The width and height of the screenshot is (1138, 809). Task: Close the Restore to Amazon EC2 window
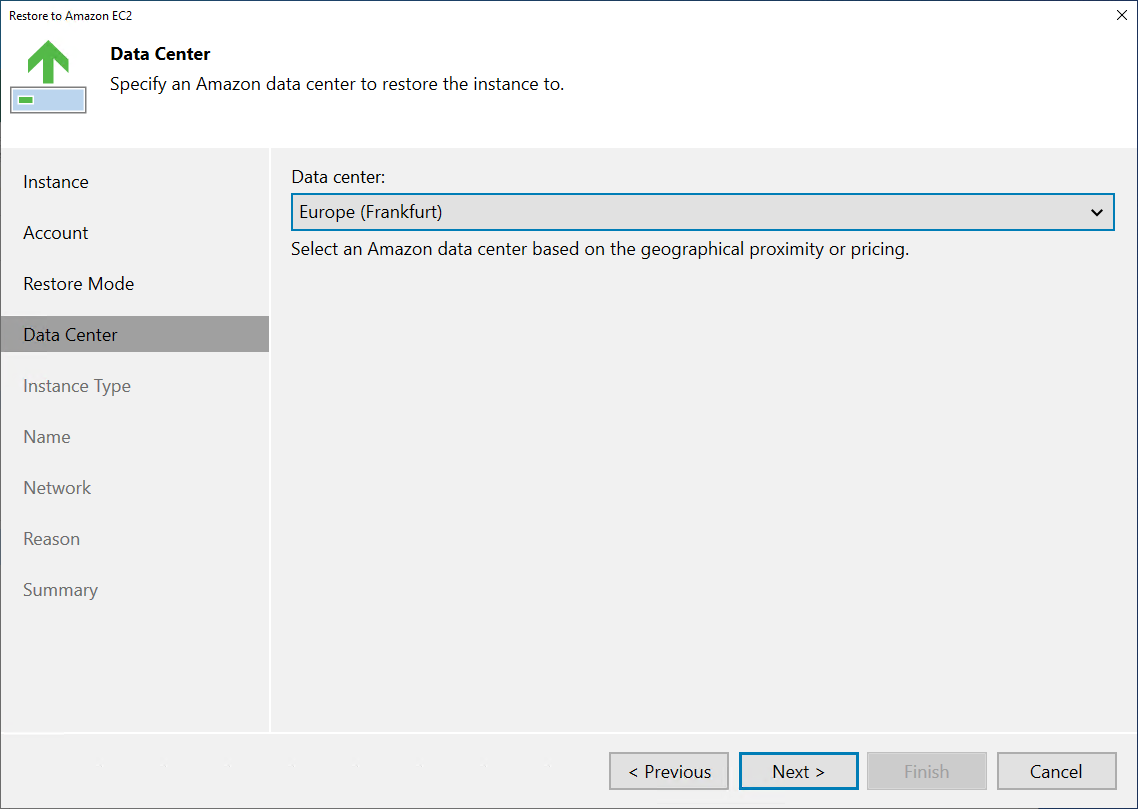pyautogui.click(x=1121, y=15)
